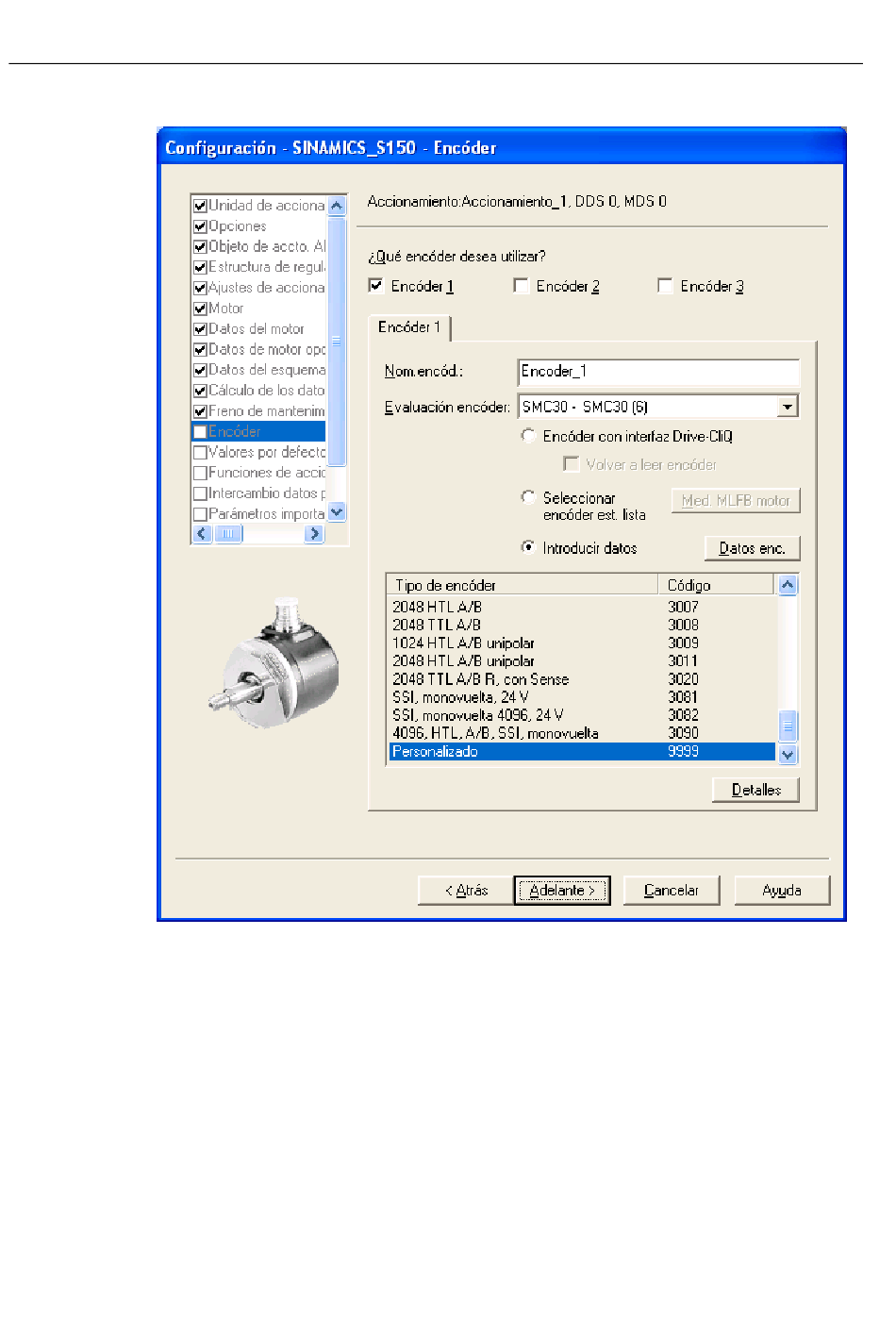Click the Detalles button
Image resolution: width=896 pixels, height=1319 pixels.
point(755,790)
